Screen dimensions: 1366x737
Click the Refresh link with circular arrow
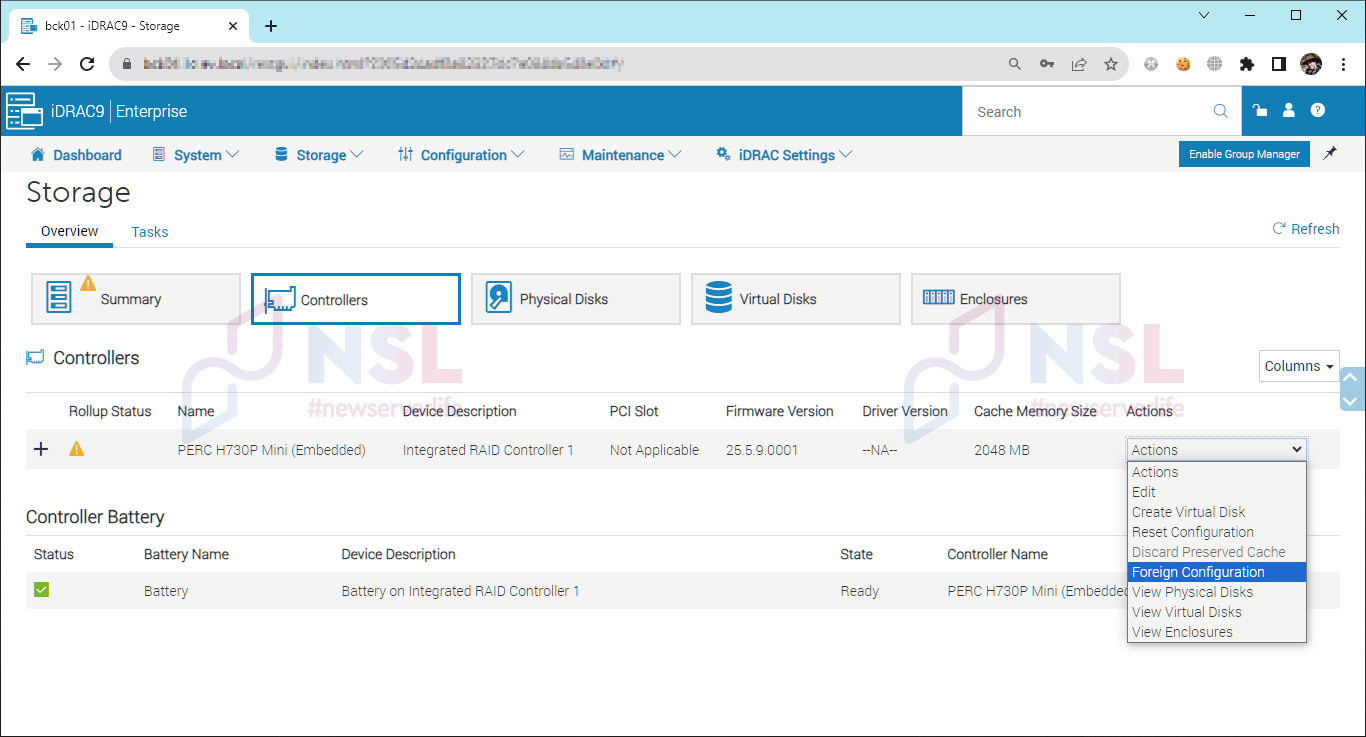click(x=1305, y=229)
